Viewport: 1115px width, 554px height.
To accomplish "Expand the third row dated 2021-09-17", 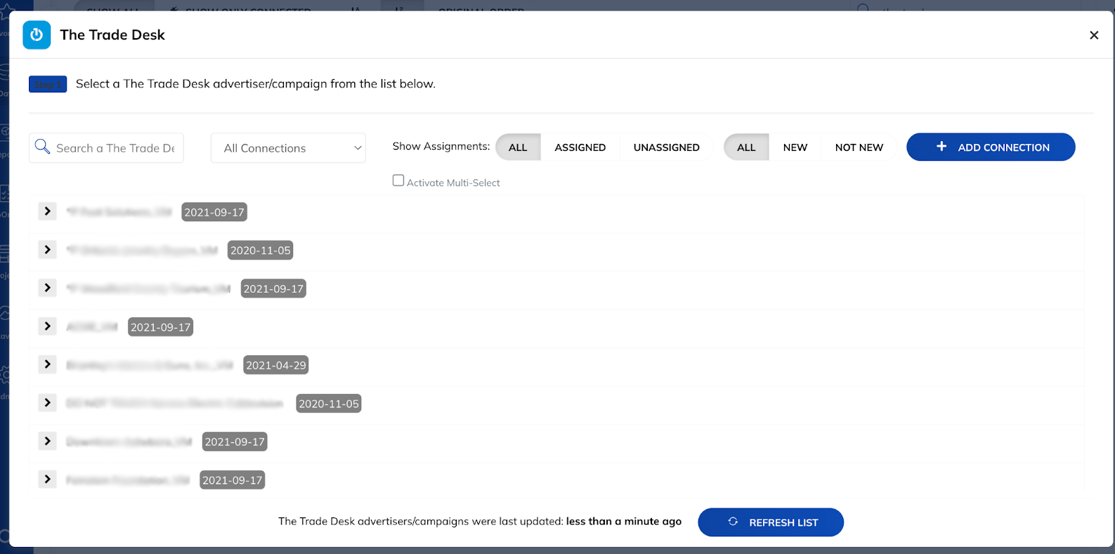I will 47,288.
